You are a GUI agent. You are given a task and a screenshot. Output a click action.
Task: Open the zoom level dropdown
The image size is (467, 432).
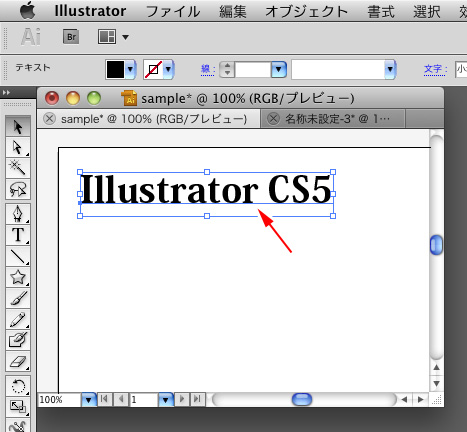89,399
